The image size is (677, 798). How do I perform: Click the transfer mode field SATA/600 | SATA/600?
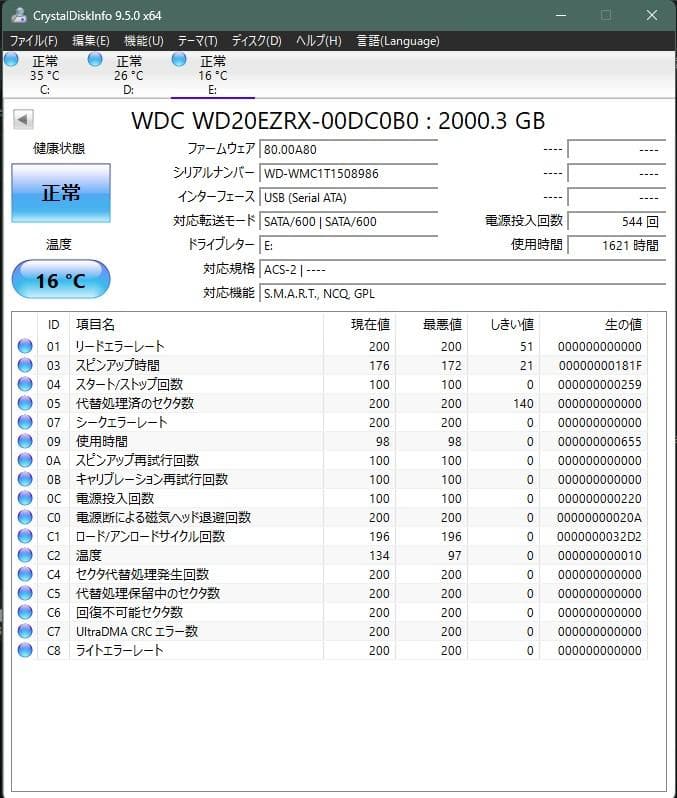[x=349, y=221]
